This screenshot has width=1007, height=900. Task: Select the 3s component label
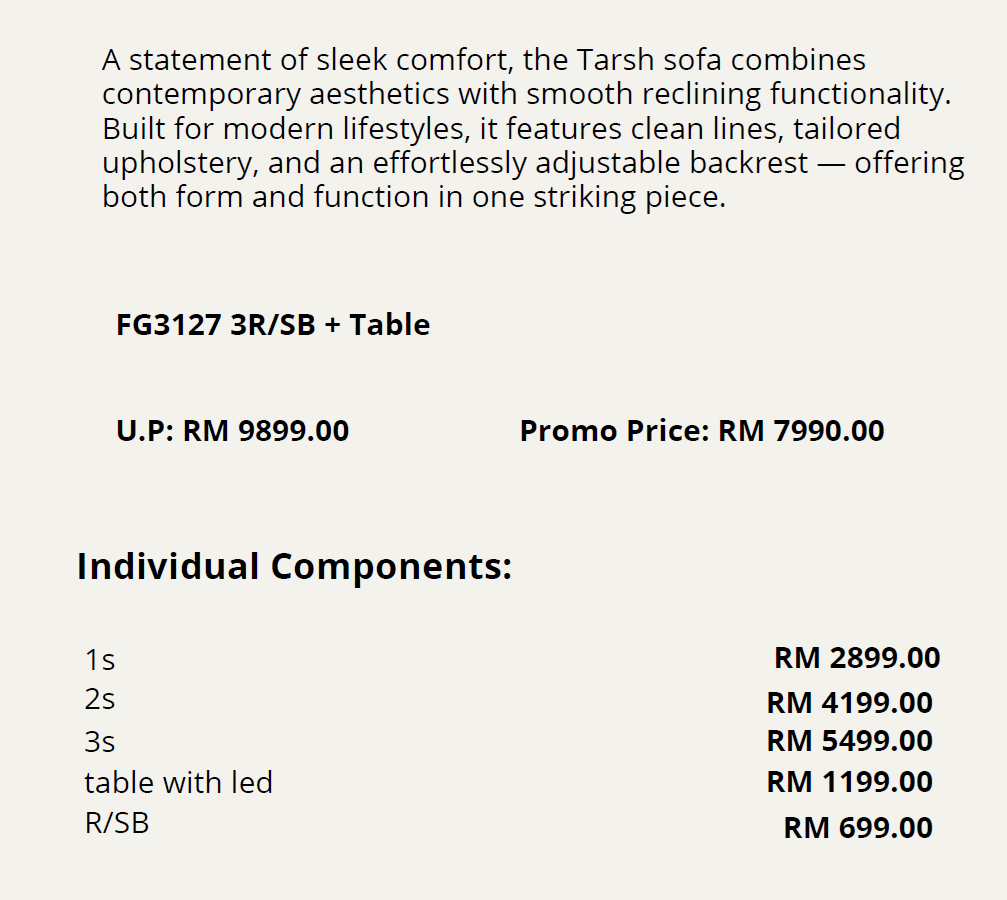(x=100, y=742)
